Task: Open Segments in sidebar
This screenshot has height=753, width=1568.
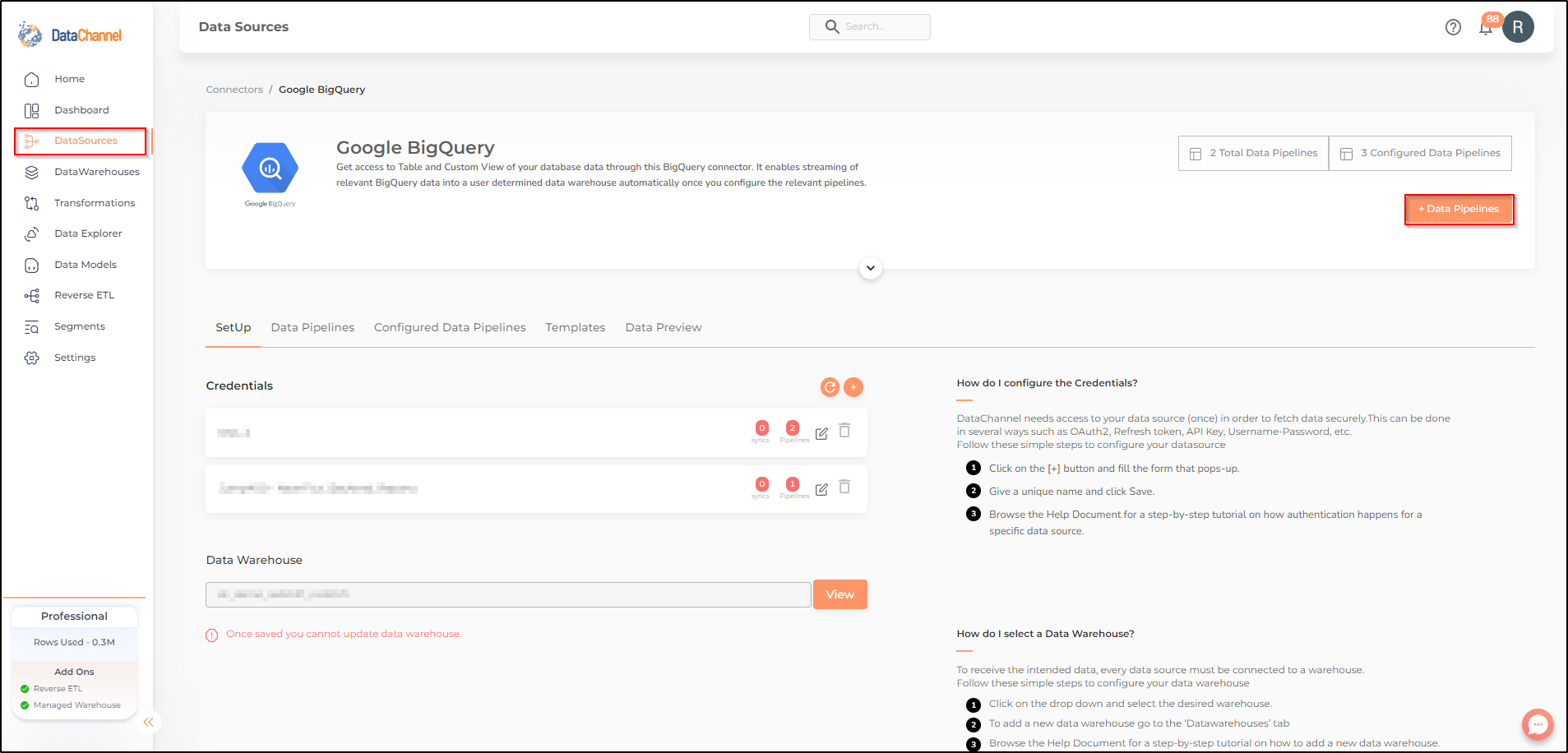Action: [80, 326]
